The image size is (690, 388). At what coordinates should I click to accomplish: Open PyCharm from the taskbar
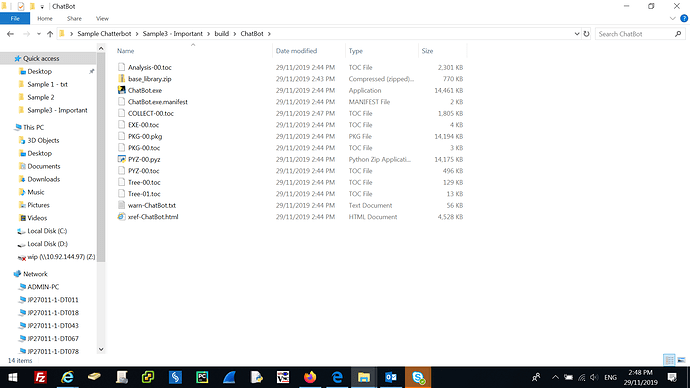tap(202, 377)
